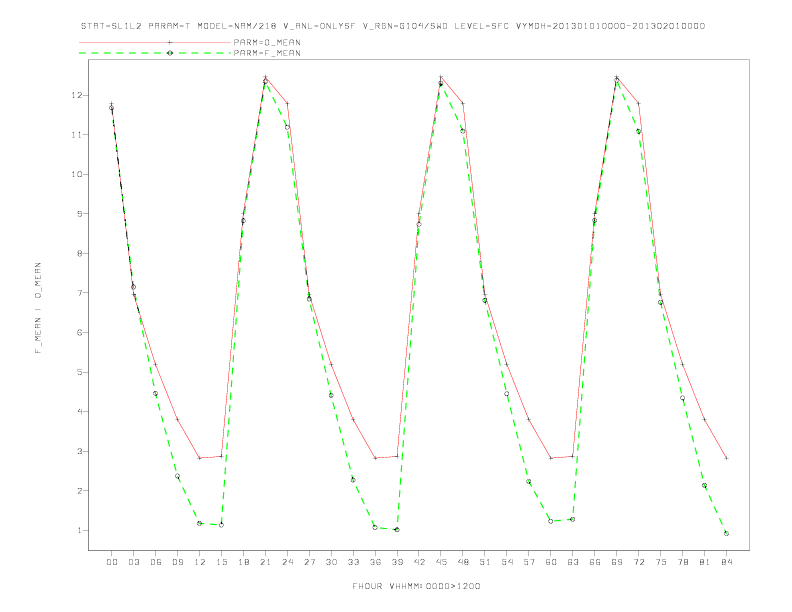Click y-axis tick label 10

click(77, 174)
